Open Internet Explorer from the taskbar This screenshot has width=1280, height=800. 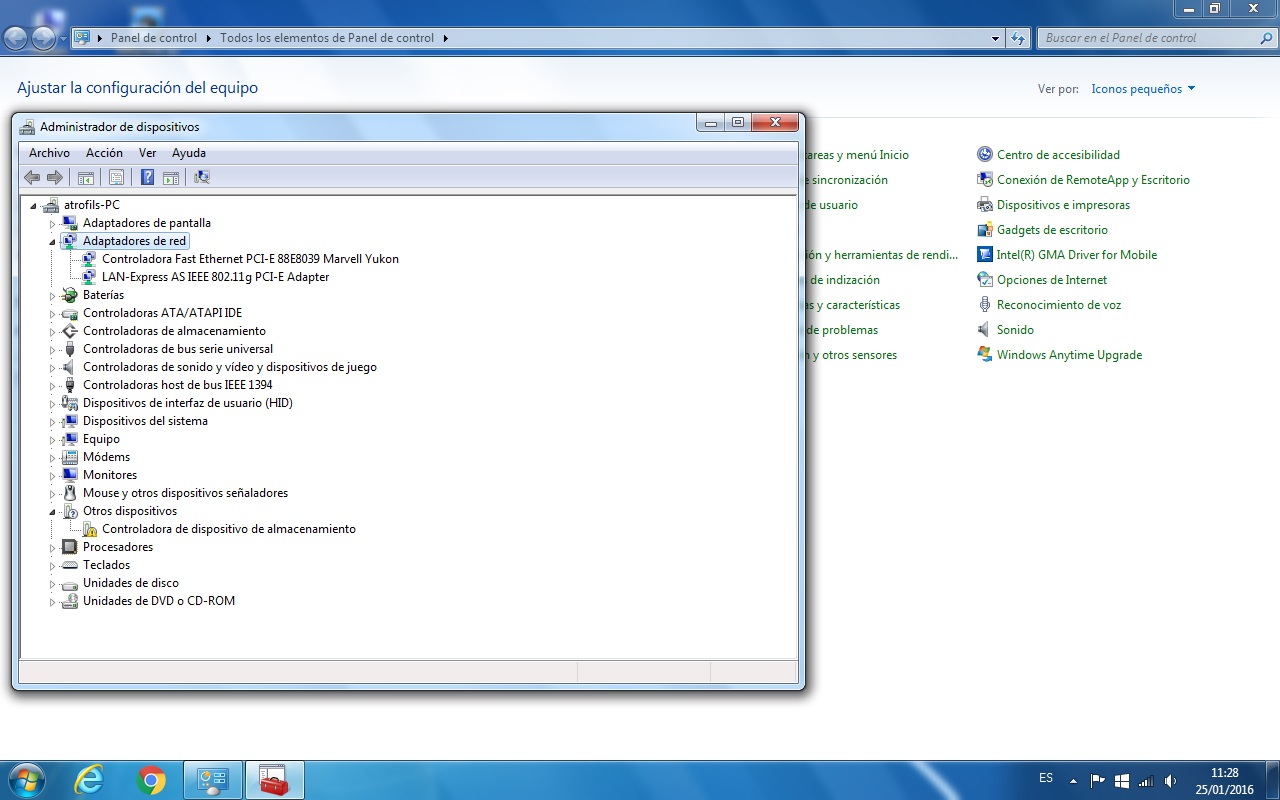(89, 780)
